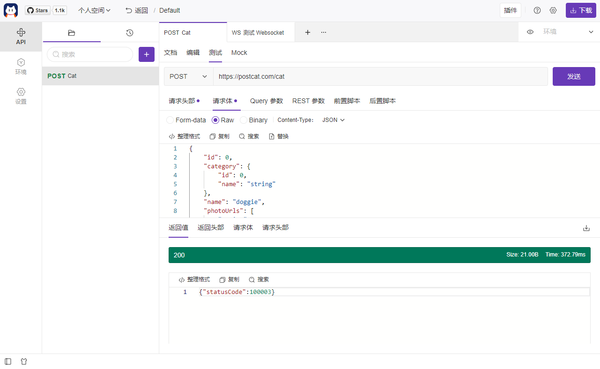Expand the environment selector dropdown
600x369 pixels.
pos(568,32)
